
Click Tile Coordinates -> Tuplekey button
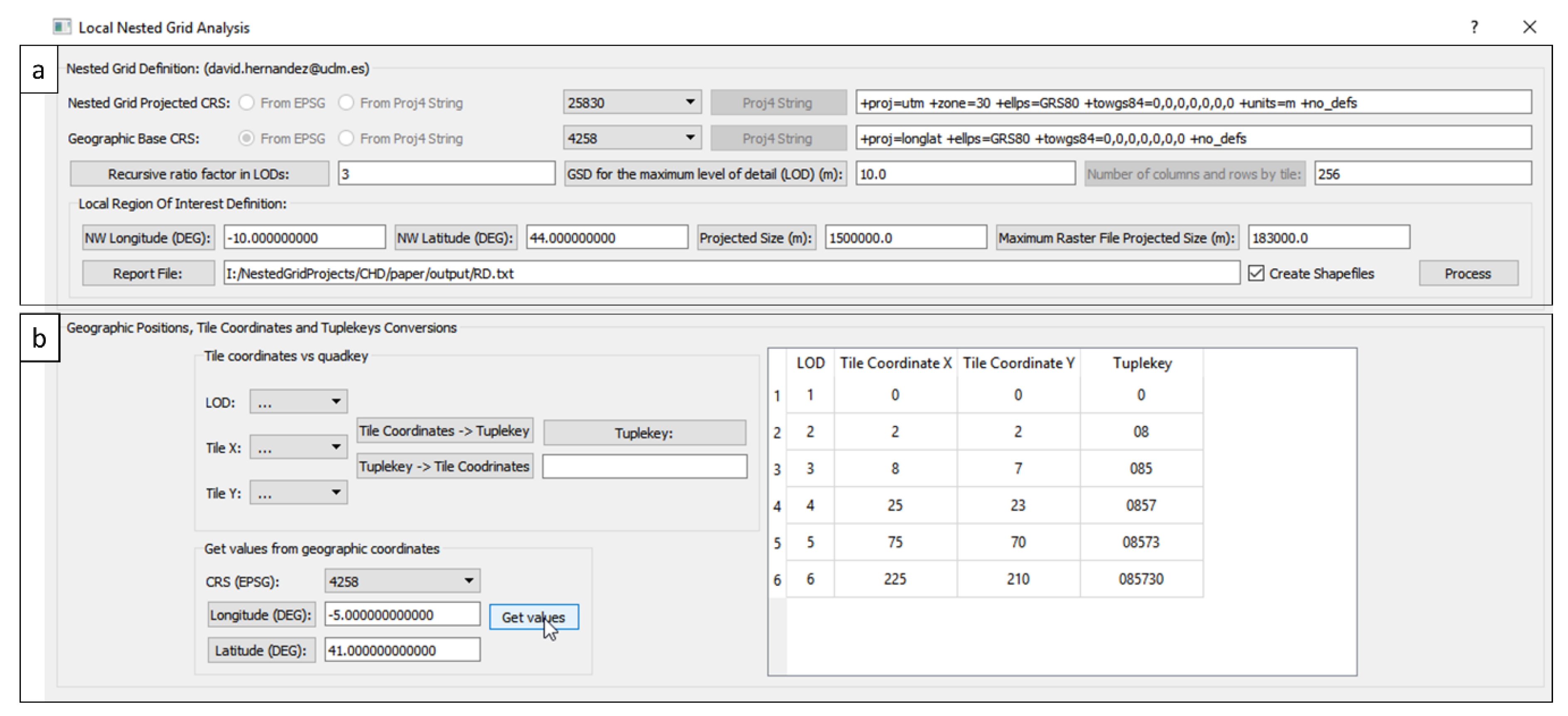tap(444, 430)
